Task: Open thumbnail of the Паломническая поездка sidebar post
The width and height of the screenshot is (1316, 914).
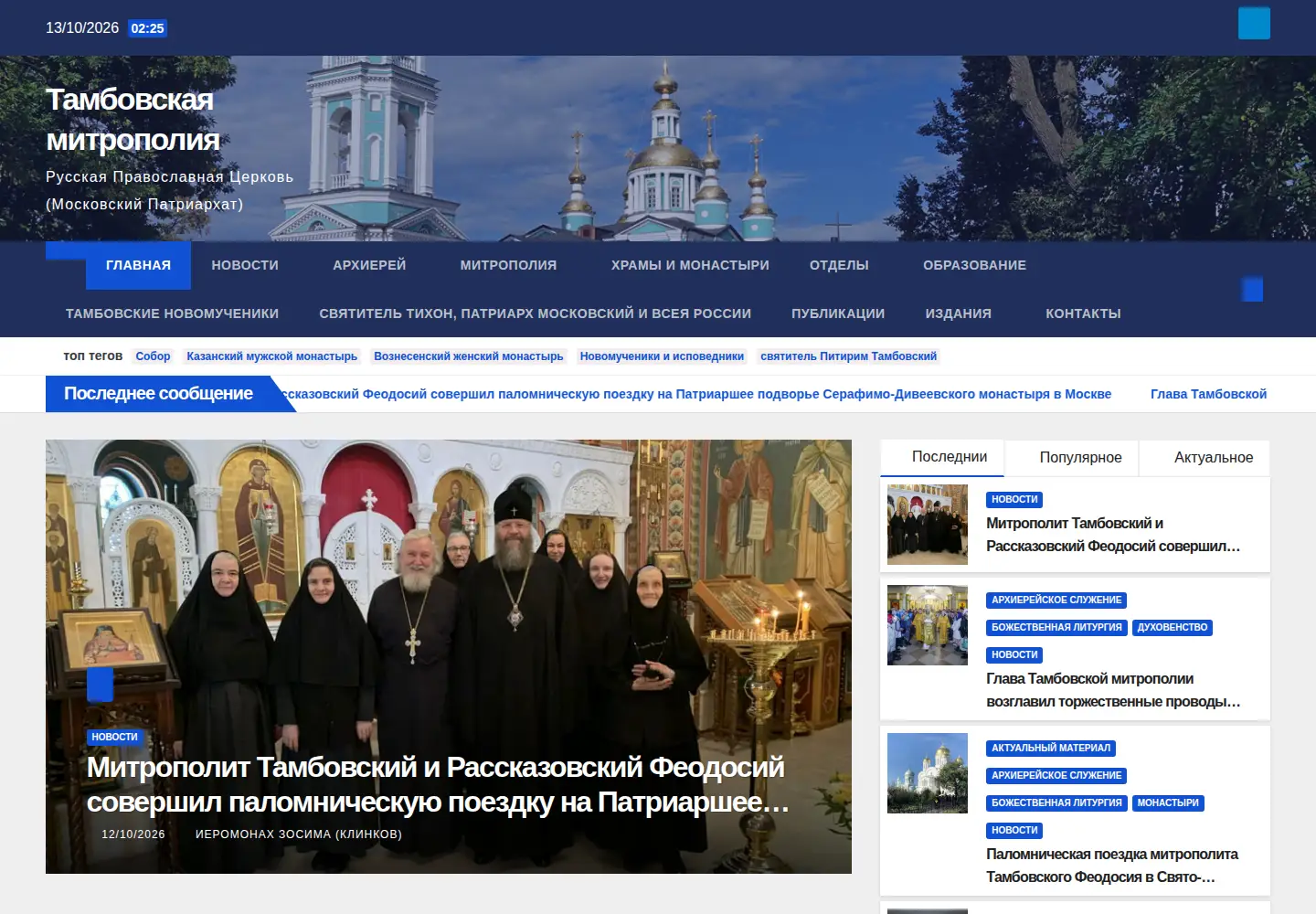Action: click(x=928, y=773)
